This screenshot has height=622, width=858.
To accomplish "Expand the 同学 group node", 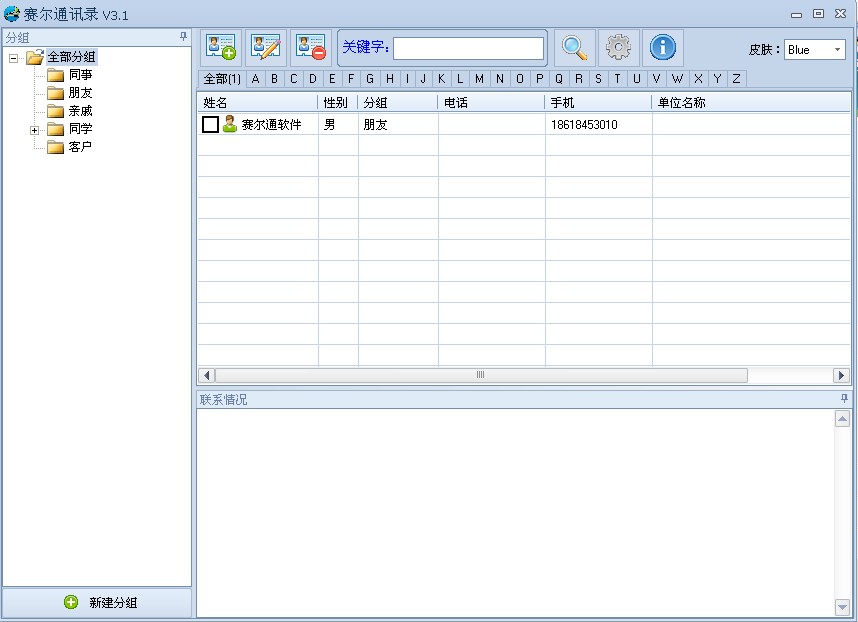I will click(x=34, y=130).
